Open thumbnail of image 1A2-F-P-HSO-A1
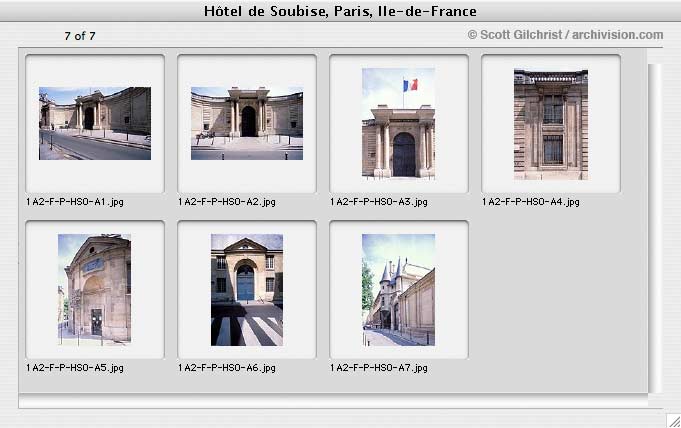 [x=95, y=123]
